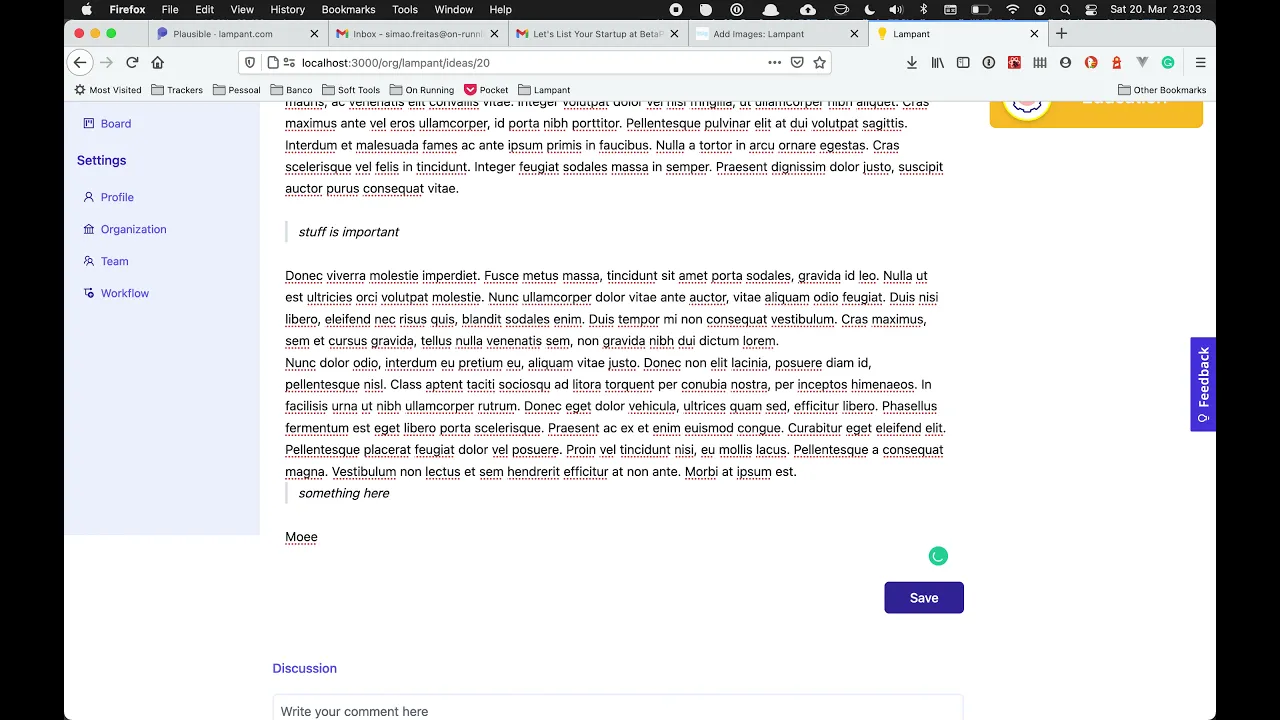Open the macOS Wi-Fi status menu
Screen dimensions: 1280x720
coord(1013,9)
